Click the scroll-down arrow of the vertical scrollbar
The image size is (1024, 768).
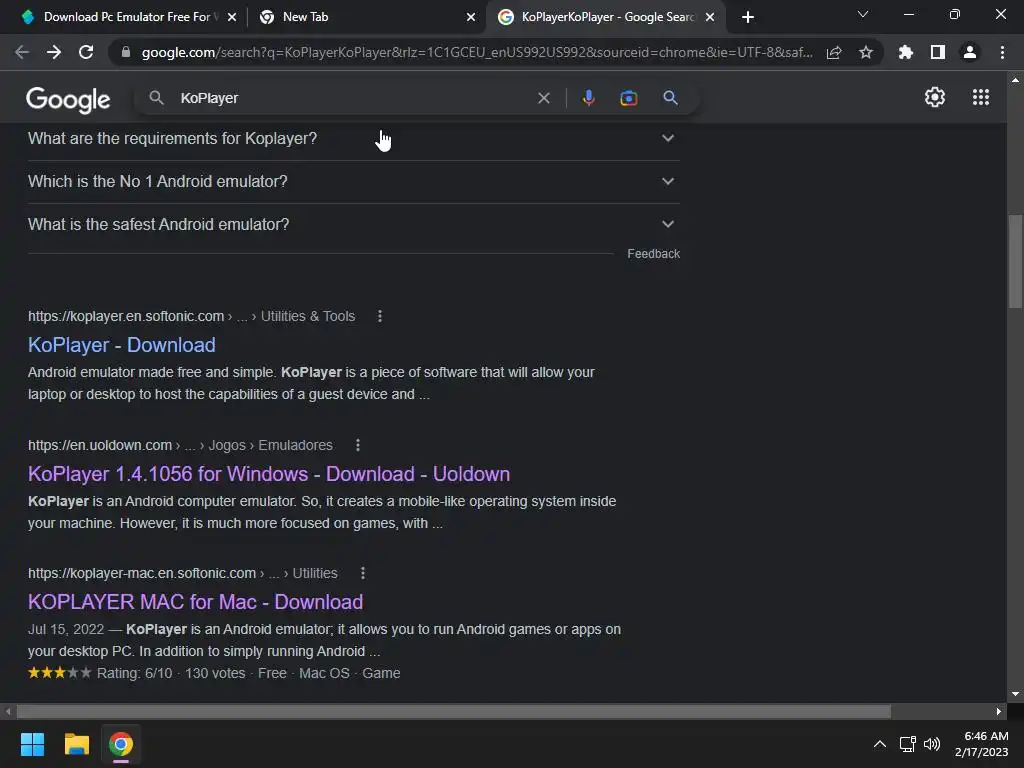pos(1015,694)
